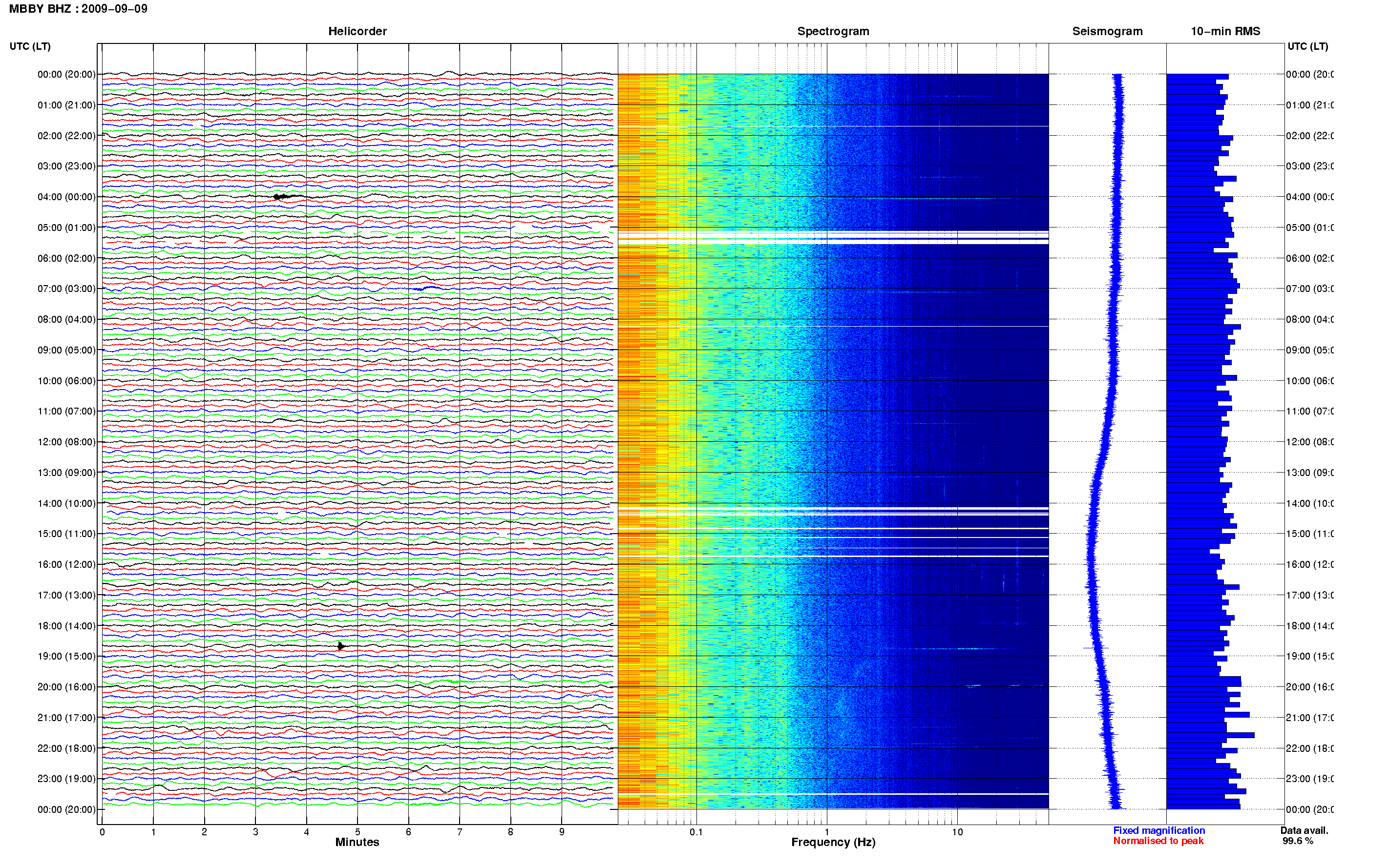This screenshot has width=1389, height=868.
Task: Click the Seismogram panel heading
Action: (x=1107, y=31)
